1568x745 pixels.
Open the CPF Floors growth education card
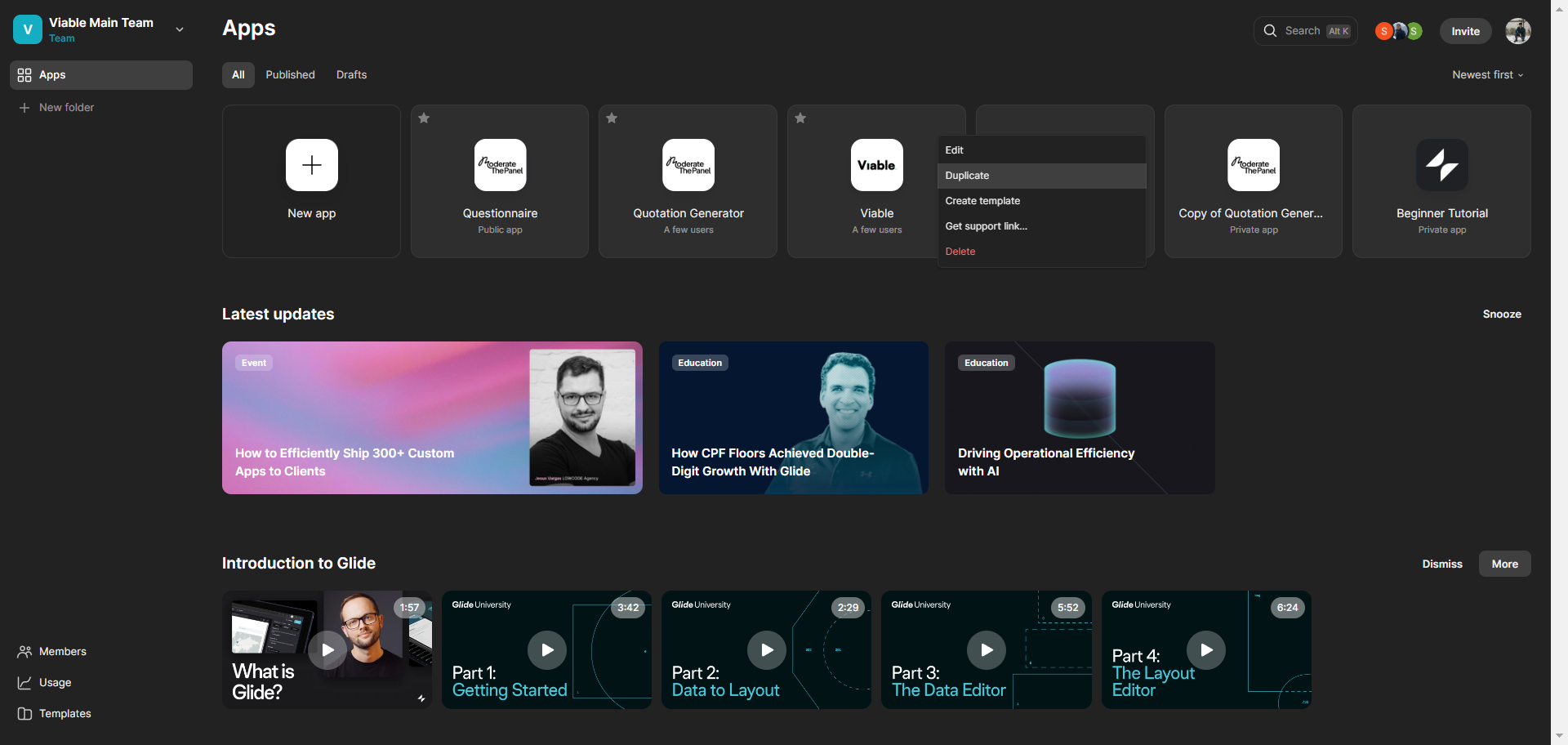[x=794, y=417]
